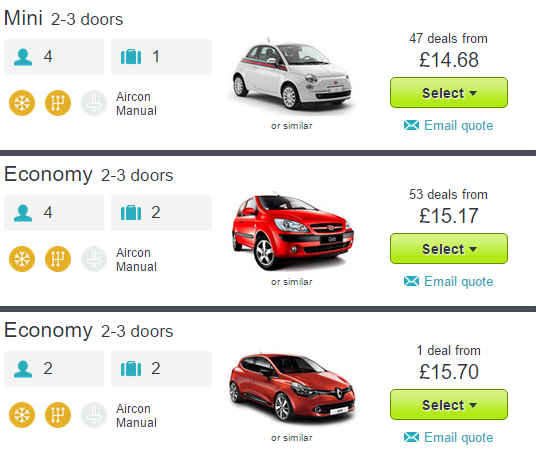The height and width of the screenshot is (458, 536).
Task: Click the Mini 2-3 doors heading
Action: (64, 18)
